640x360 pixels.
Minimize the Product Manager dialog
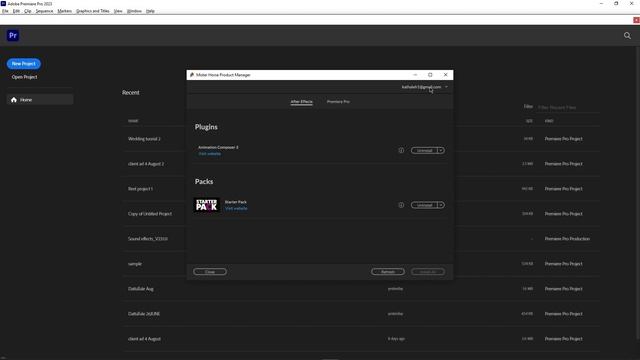[x=415, y=75]
